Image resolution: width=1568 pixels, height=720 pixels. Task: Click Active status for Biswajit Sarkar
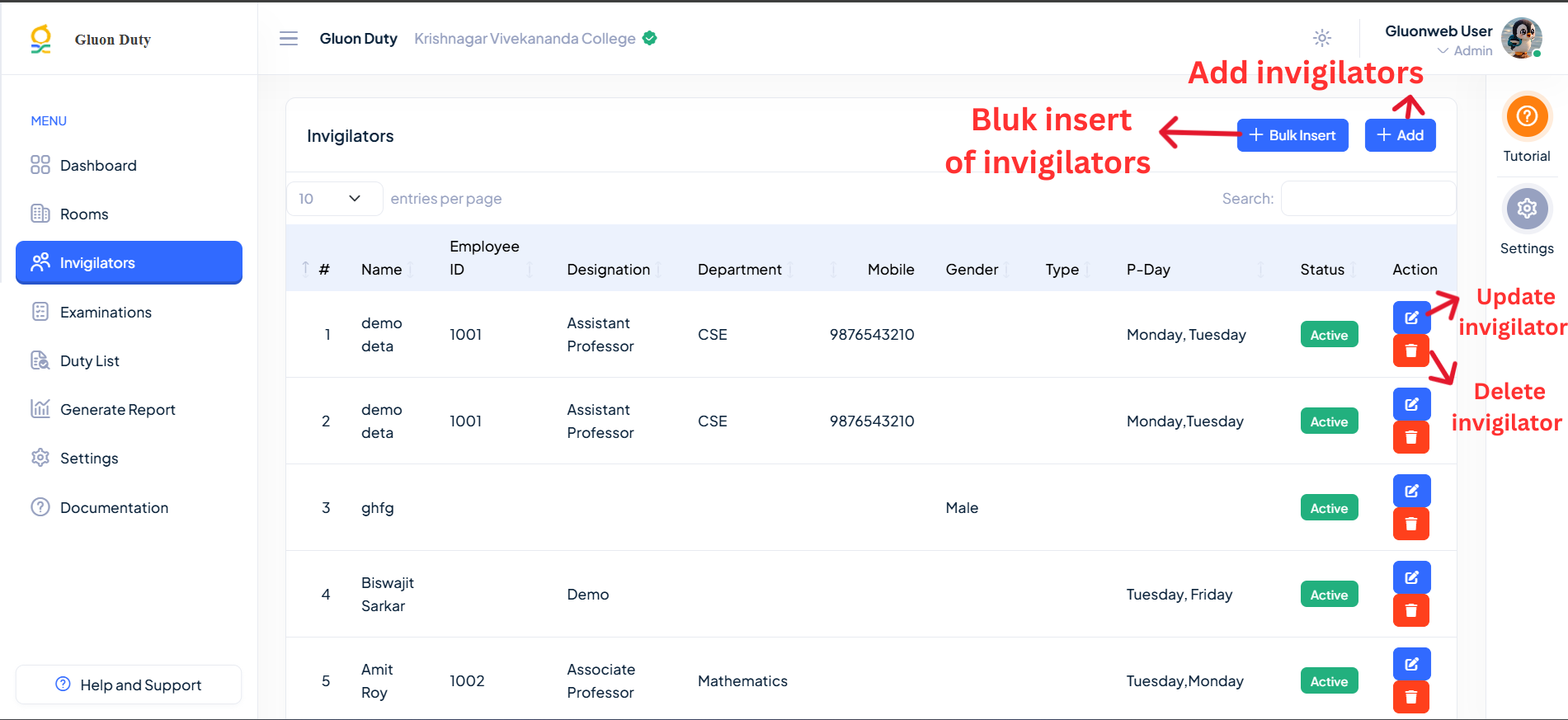click(1330, 595)
